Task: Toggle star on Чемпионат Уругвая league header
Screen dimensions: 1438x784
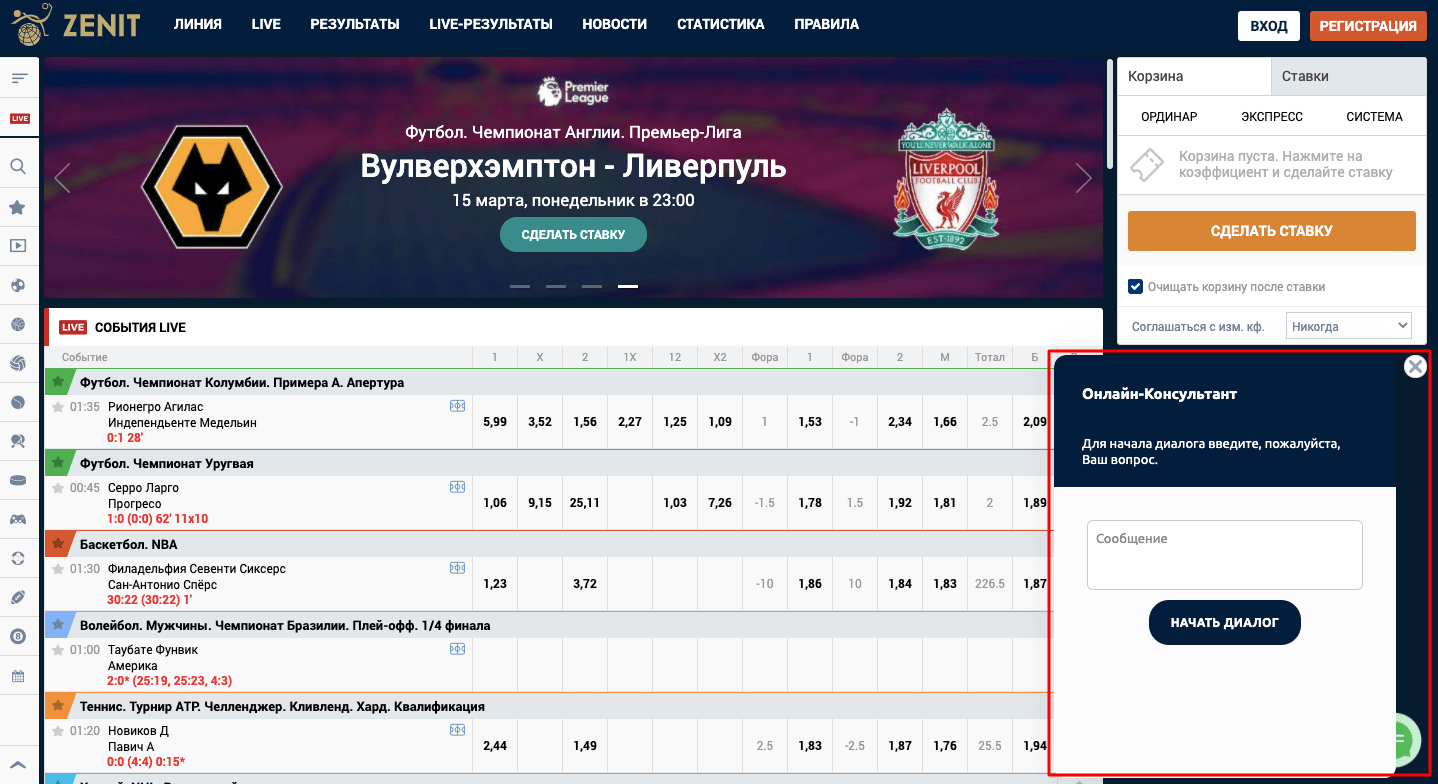Action: (x=58, y=463)
